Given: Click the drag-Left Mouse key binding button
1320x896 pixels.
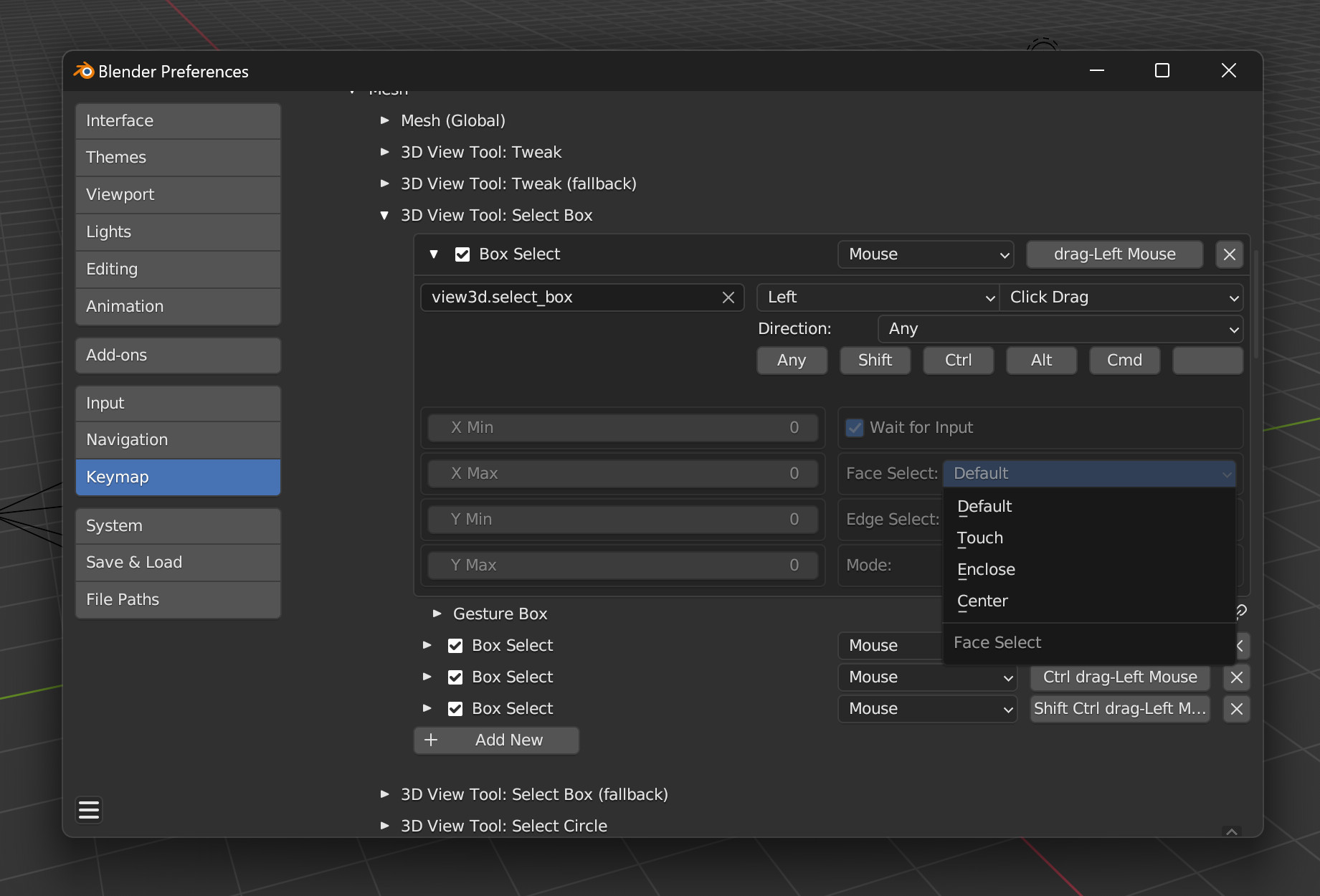Looking at the screenshot, I should pyautogui.click(x=1115, y=254).
